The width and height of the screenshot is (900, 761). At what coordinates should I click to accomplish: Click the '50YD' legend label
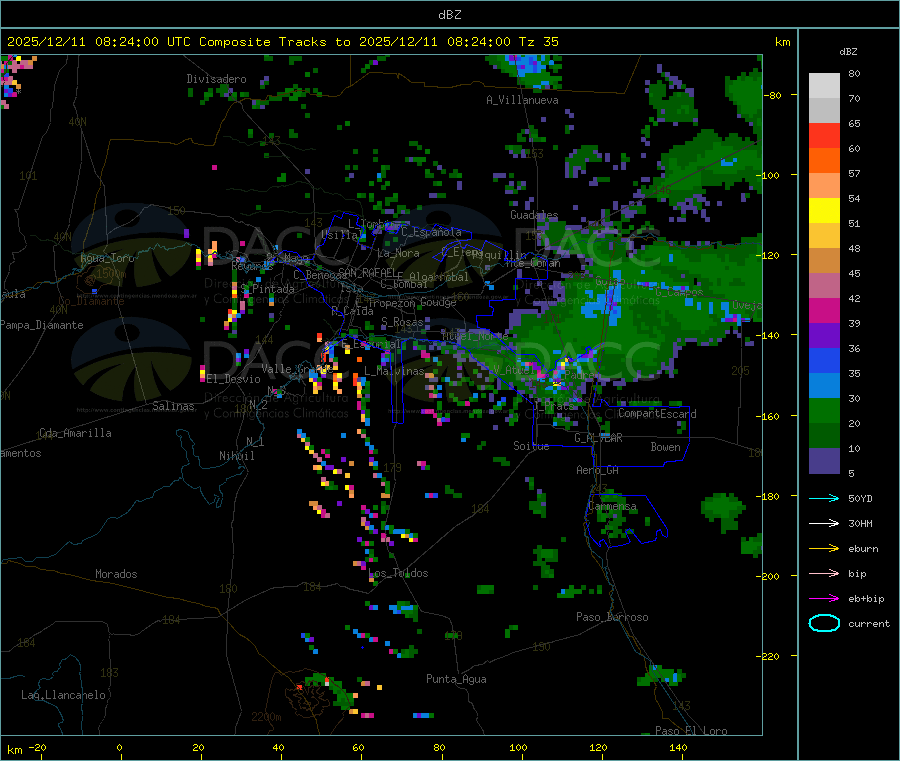860,498
